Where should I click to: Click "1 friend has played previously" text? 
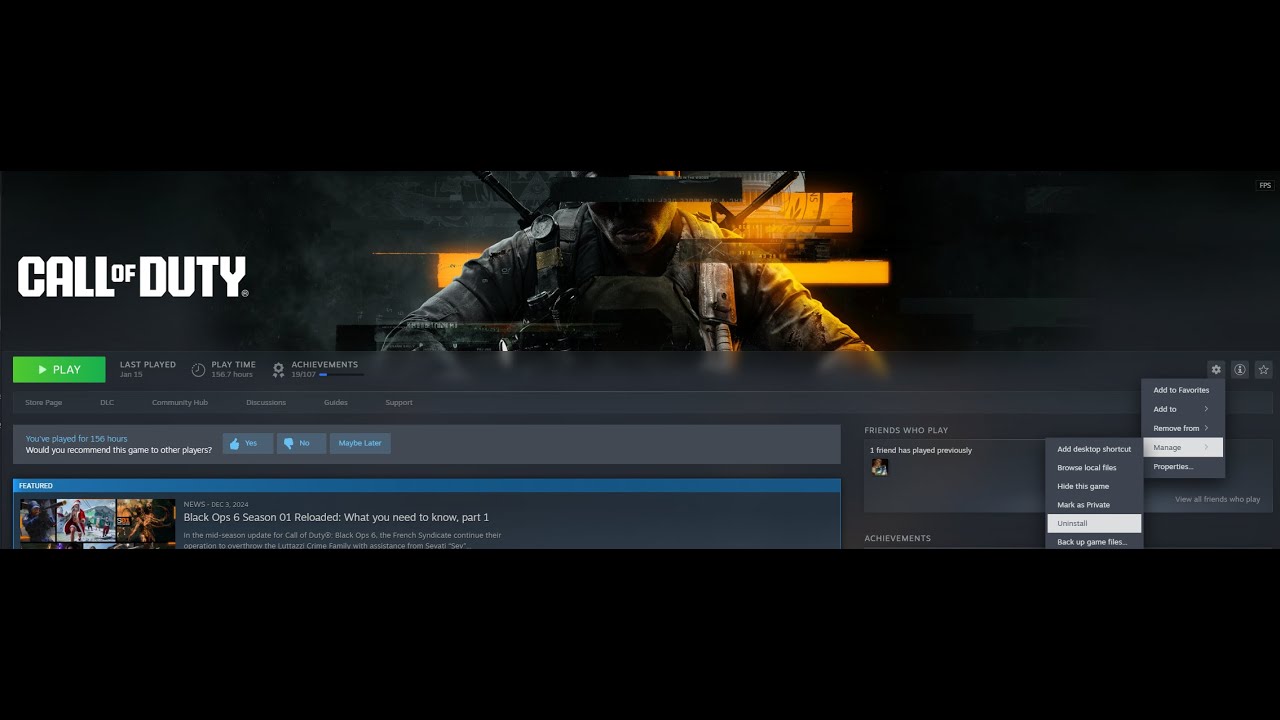(921, 450)
